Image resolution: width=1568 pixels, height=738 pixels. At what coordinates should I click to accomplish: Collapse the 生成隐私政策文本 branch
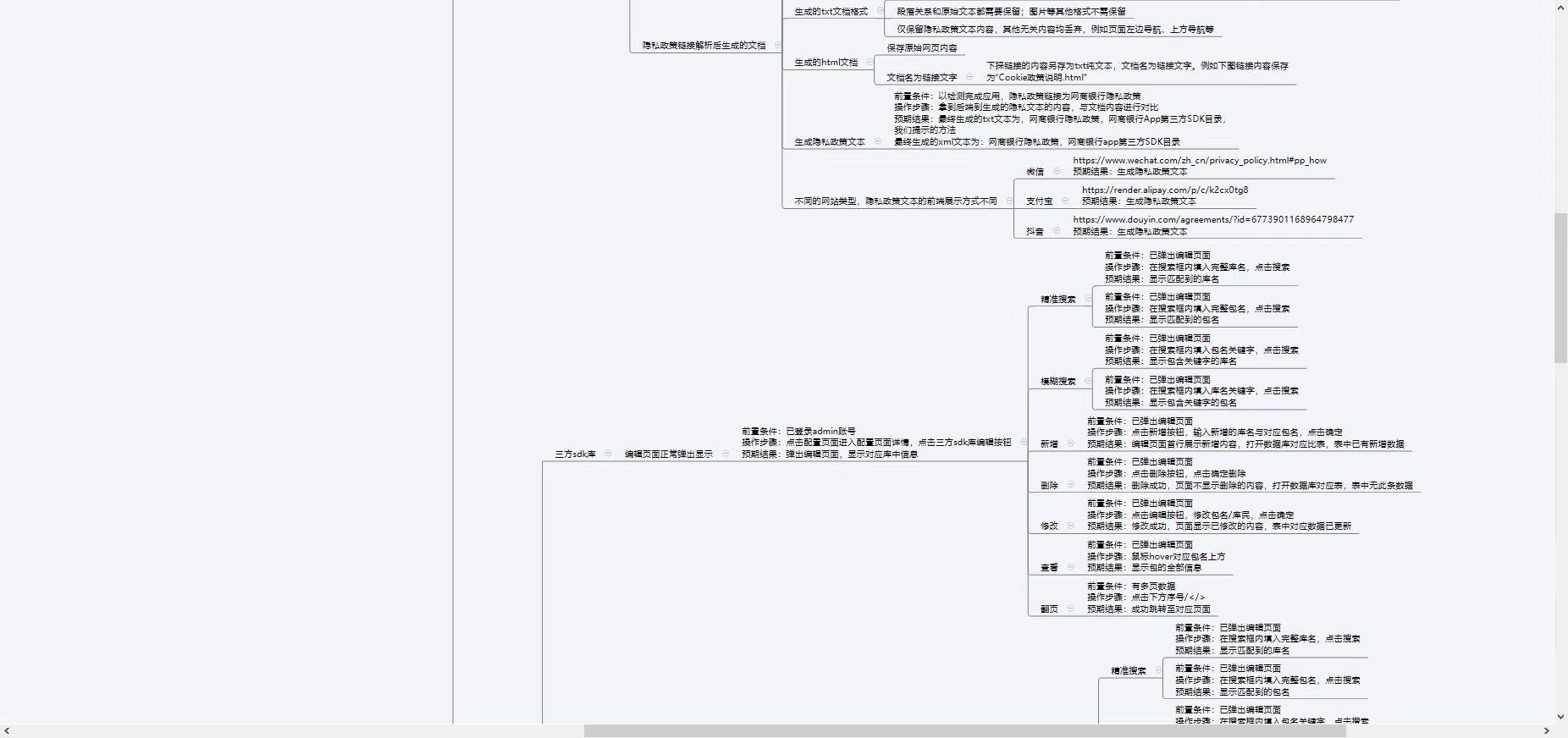tap(877, 141)
